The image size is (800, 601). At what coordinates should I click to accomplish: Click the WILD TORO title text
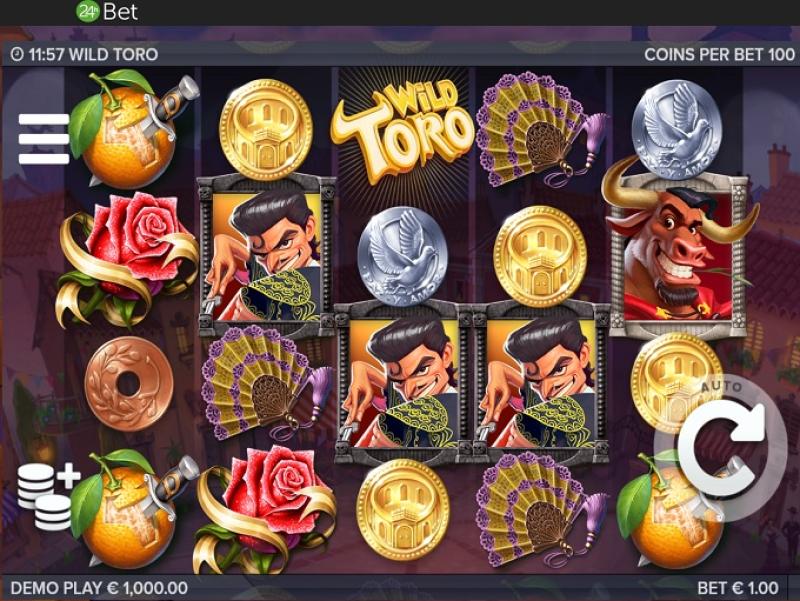click(x=113, y=55)
